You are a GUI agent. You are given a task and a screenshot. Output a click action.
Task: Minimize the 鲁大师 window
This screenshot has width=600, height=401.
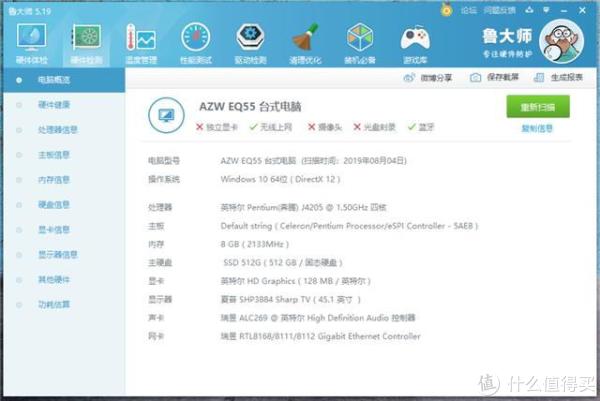pyautogui.click(x=564, y=11)
